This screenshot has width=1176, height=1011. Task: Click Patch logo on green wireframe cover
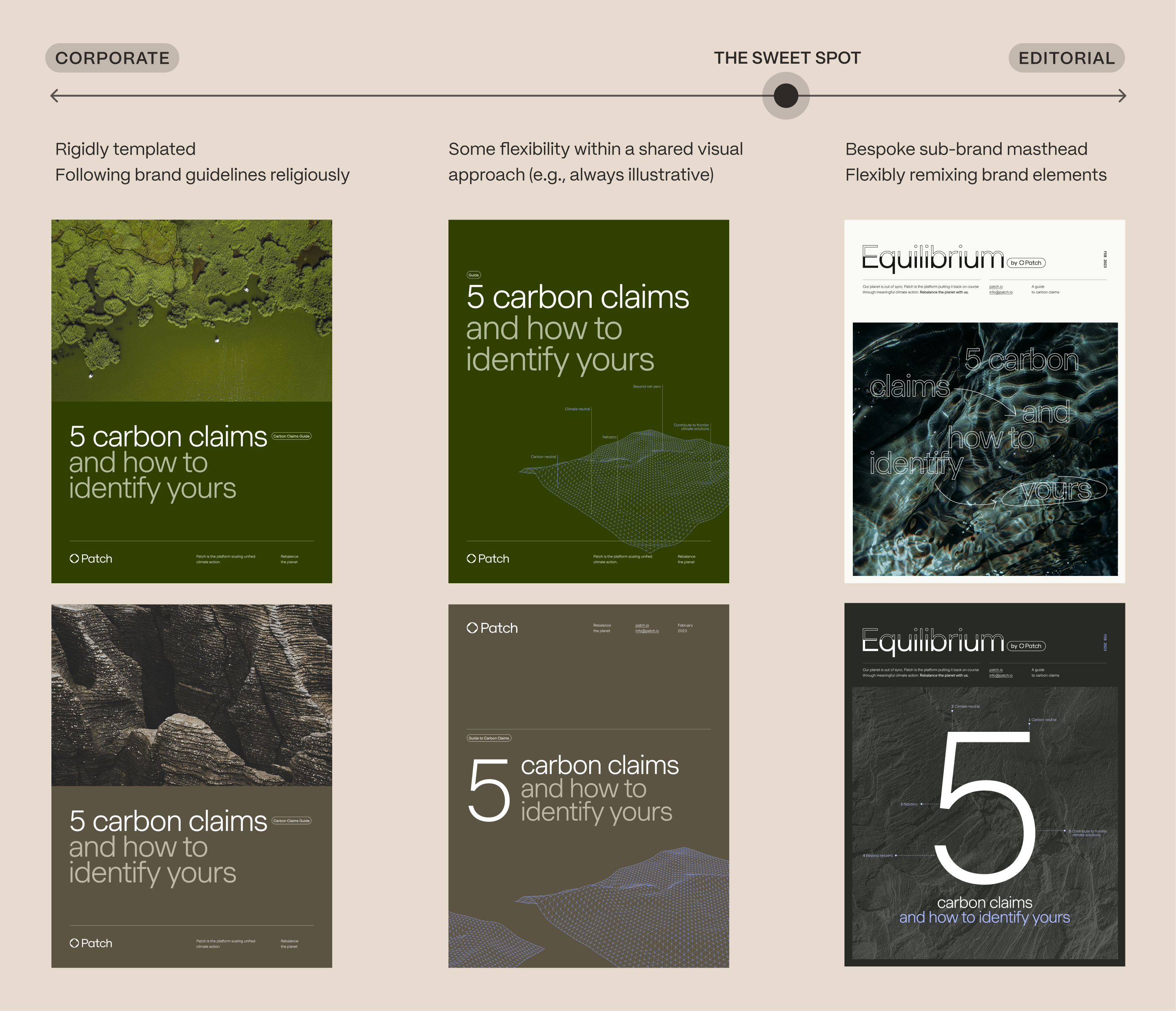click(x=488, y=559)
